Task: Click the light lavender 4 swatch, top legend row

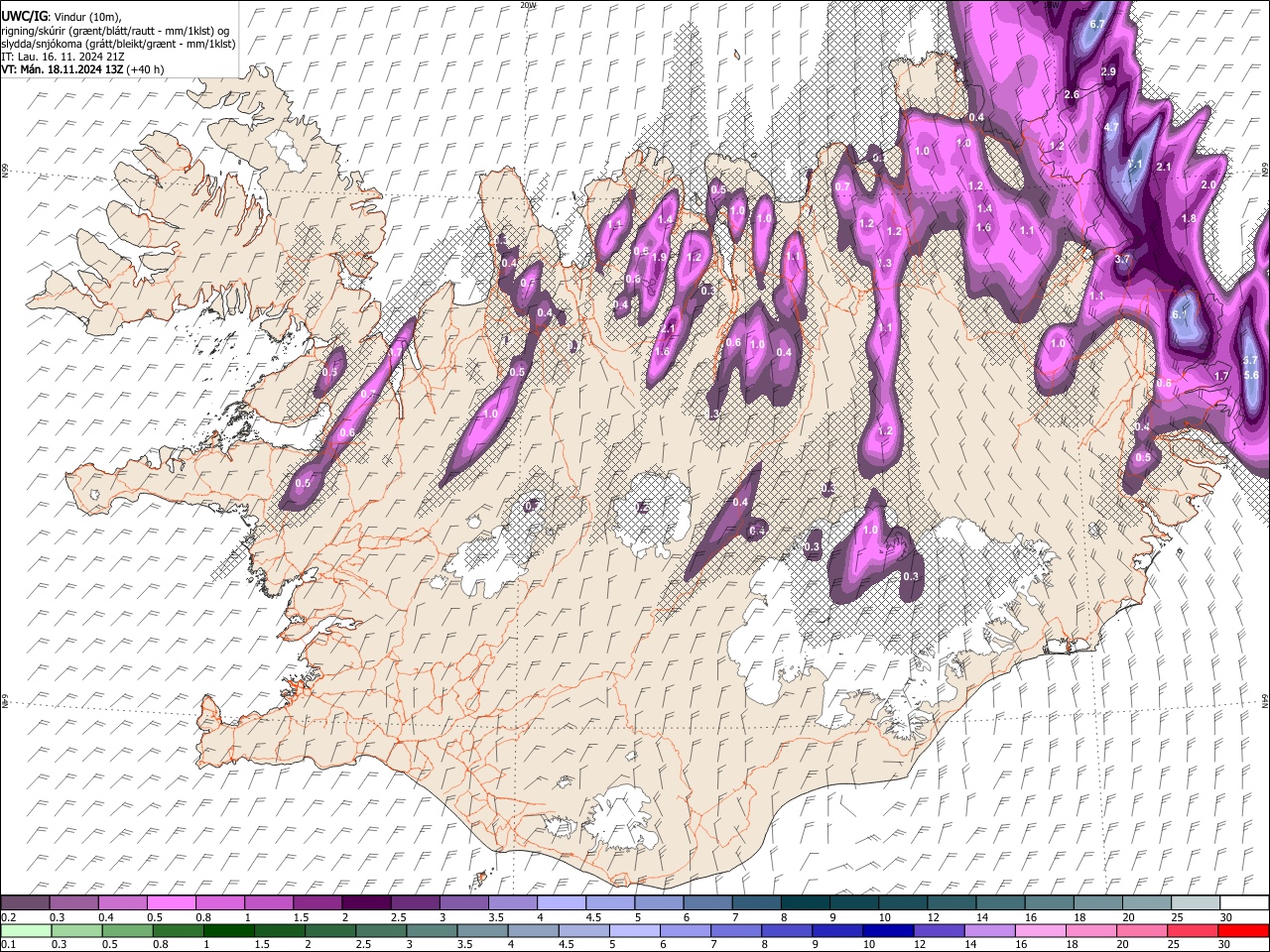Action: pyautogui.click(x=562, y=903)
